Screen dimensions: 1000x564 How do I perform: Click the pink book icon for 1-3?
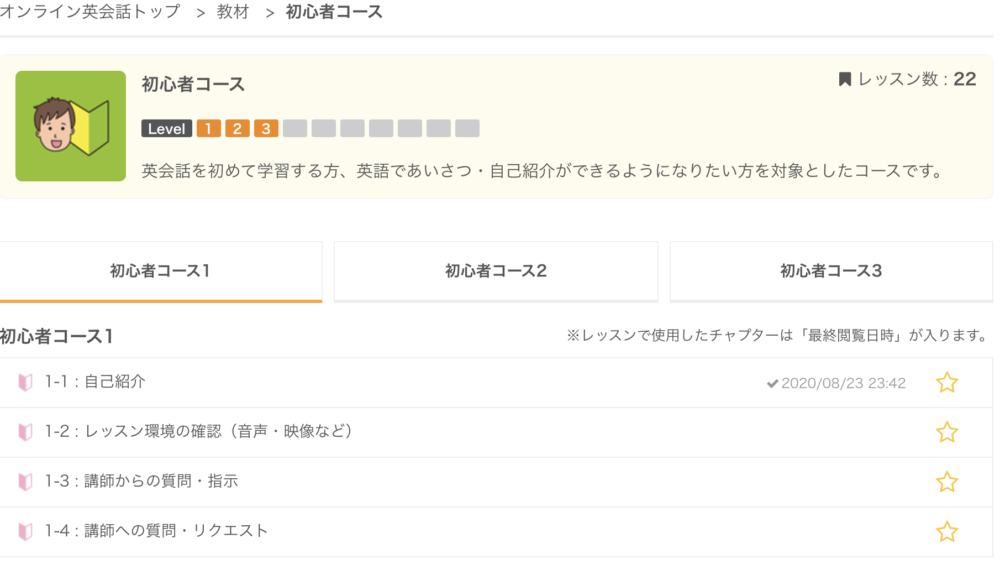[26, 482]
